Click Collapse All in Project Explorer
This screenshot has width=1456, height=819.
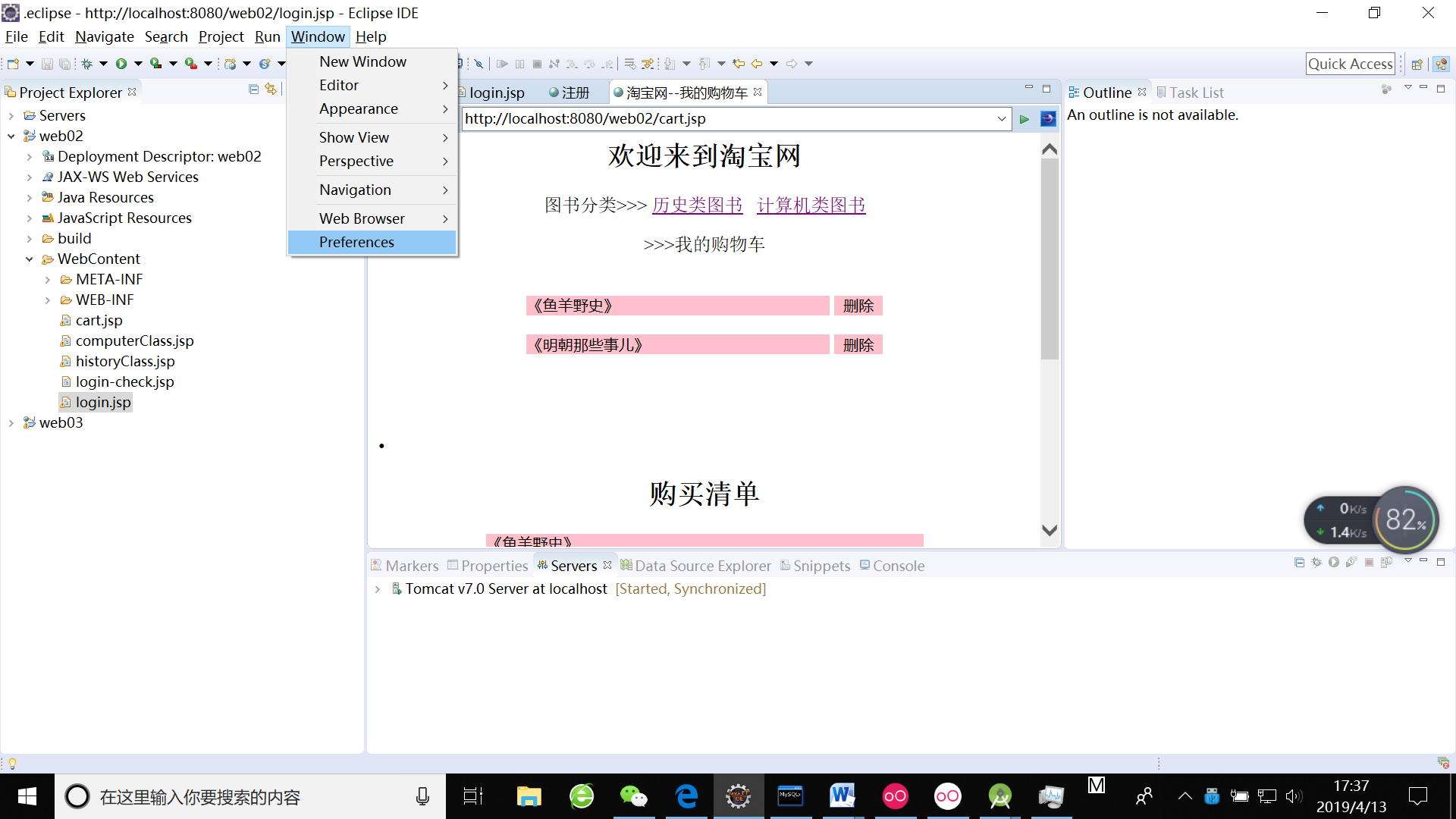tap(253, 89)
